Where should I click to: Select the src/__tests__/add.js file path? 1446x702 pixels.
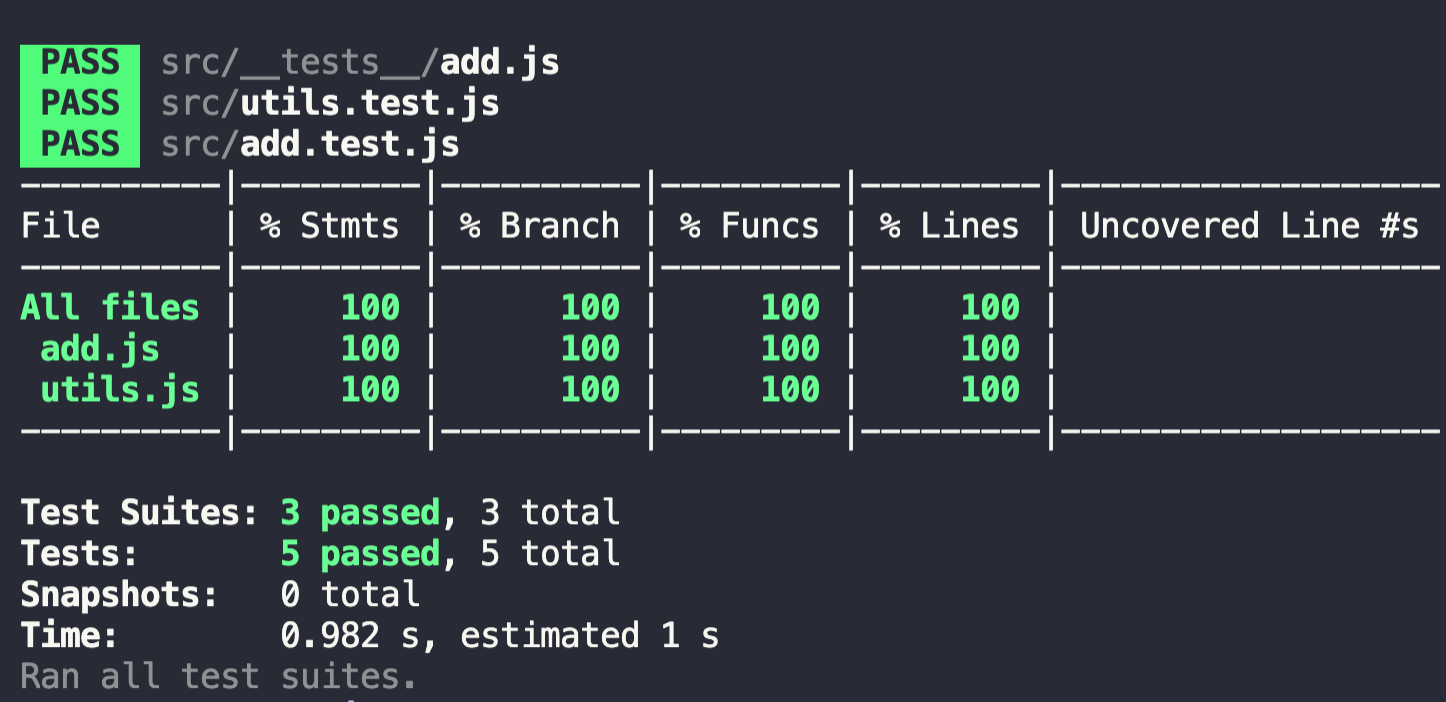point(358,62)
